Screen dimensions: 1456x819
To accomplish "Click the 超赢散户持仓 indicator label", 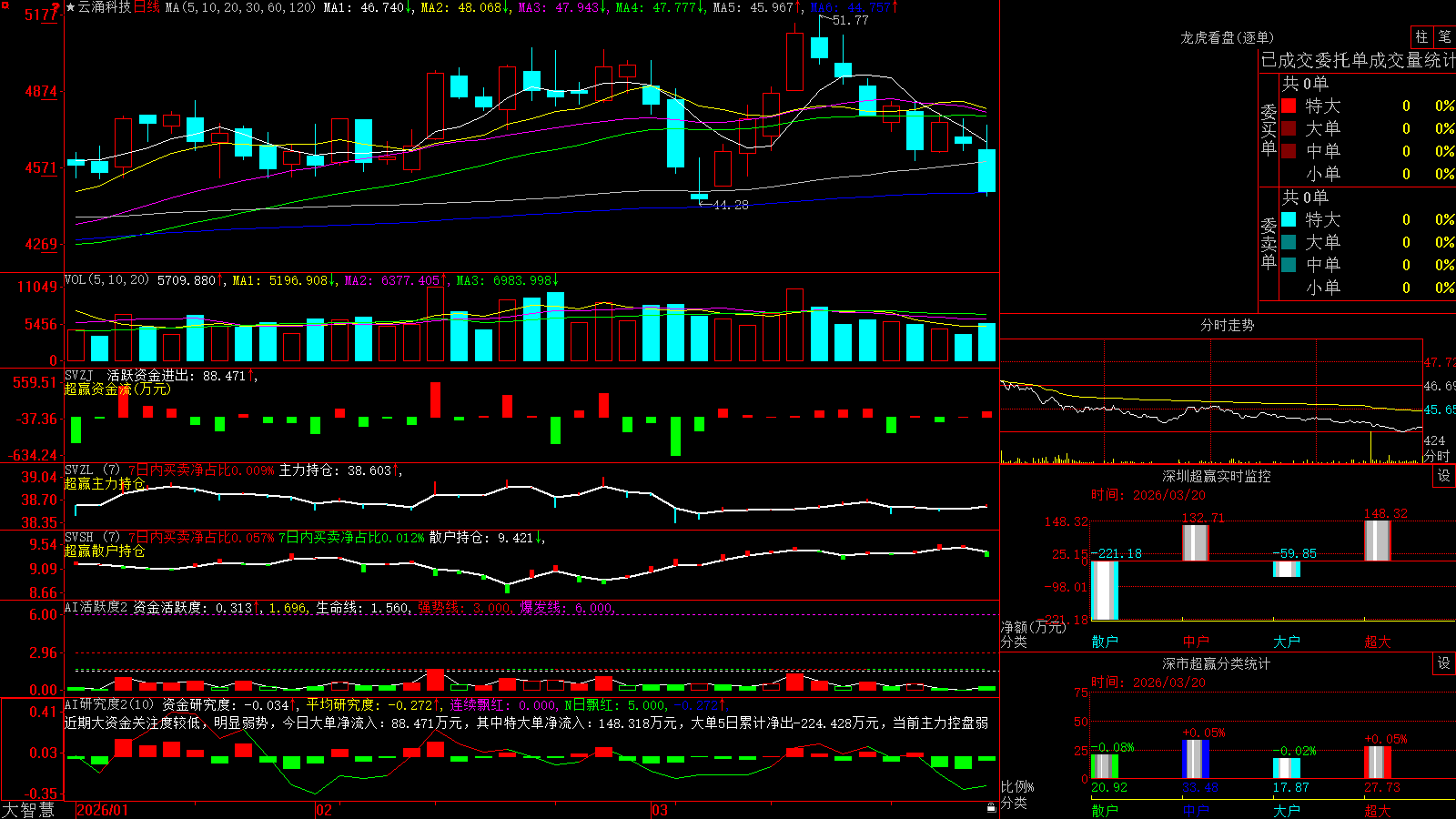I will 105,551.
